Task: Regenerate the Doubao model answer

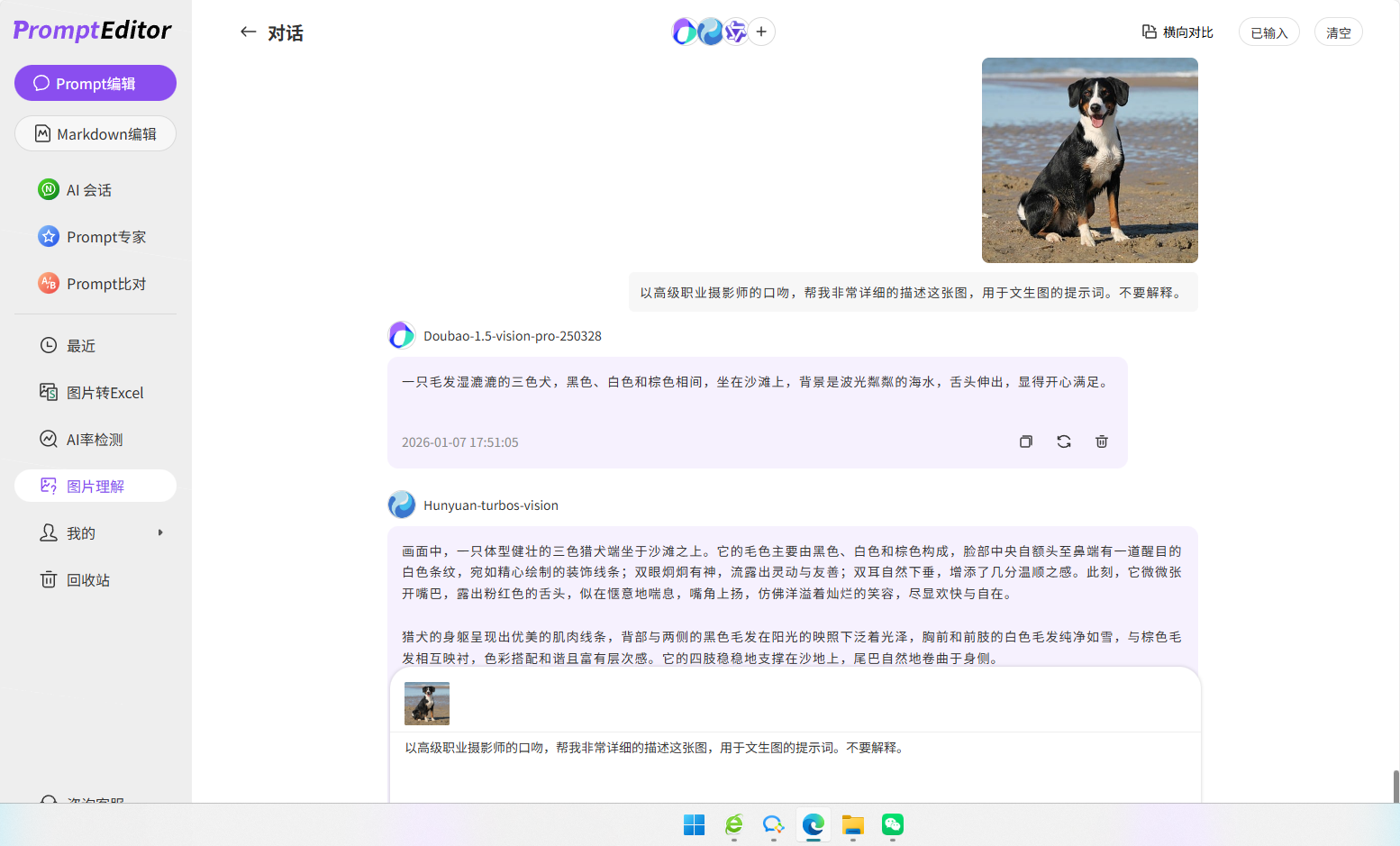Action: 1063,441
